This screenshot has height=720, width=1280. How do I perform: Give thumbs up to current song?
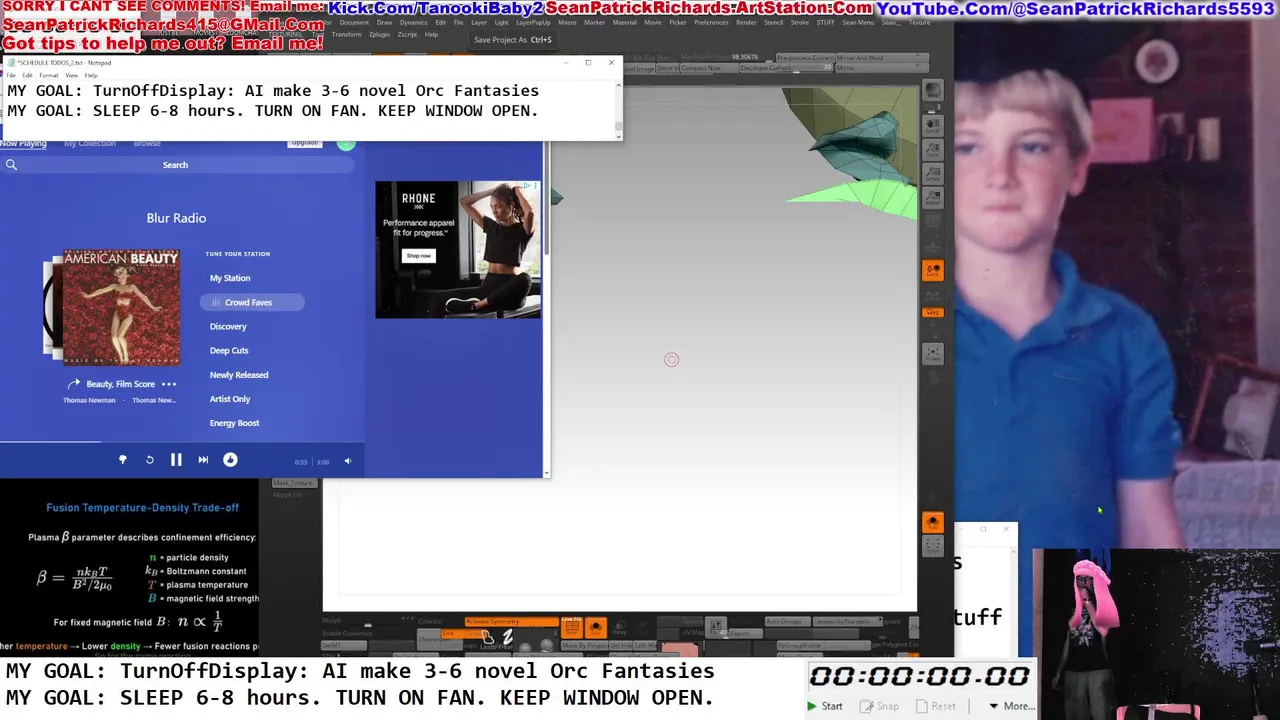click(x=230, y=460)
